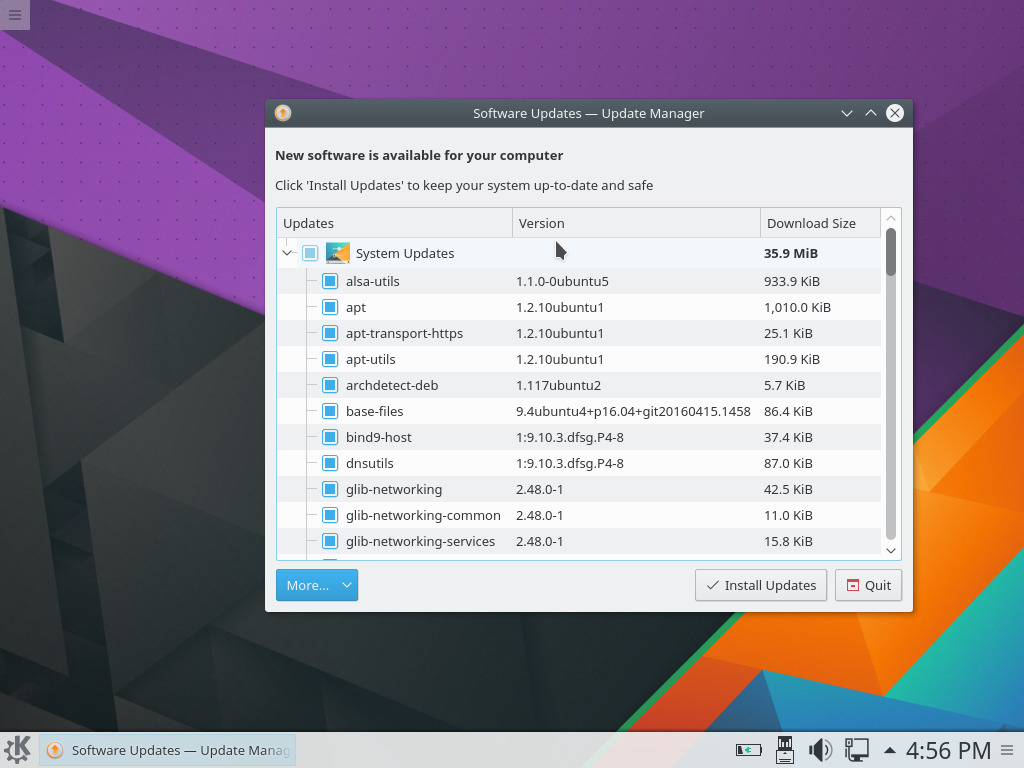Select the apt-transport-https package name
Viewport: 1024px width, 768px height.
[x=404, y=334]
